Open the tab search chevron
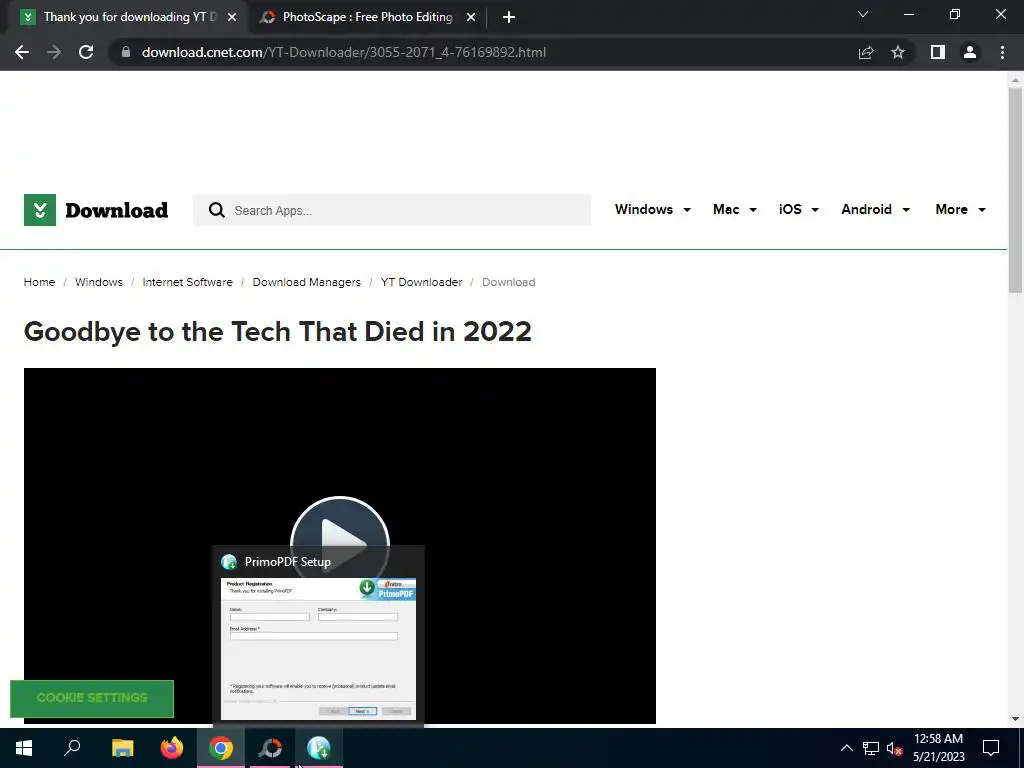Image resolution: width=1024 pixels, height=768 pixels. point(863,14)
